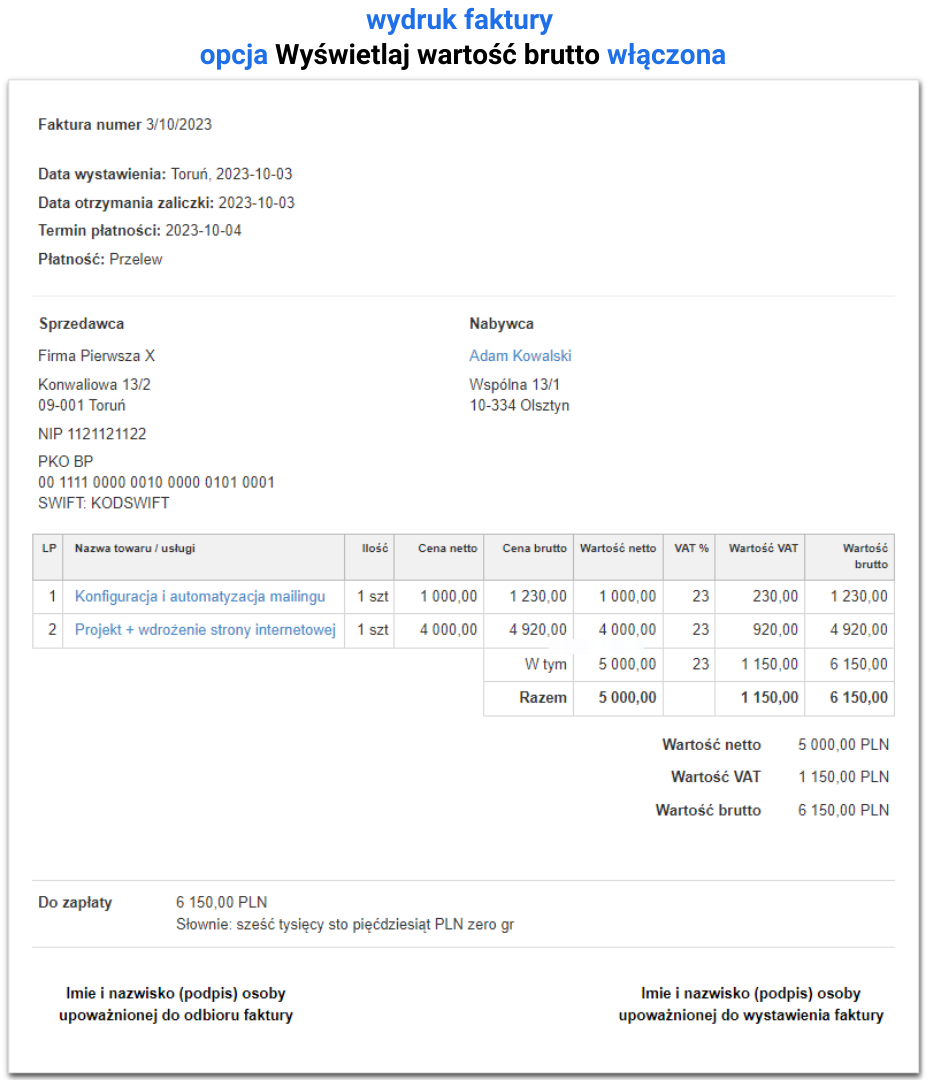The height and width of the screenshot is (1080, 929).
Task: Click the VAT % column header
Action: pos(691,548)
